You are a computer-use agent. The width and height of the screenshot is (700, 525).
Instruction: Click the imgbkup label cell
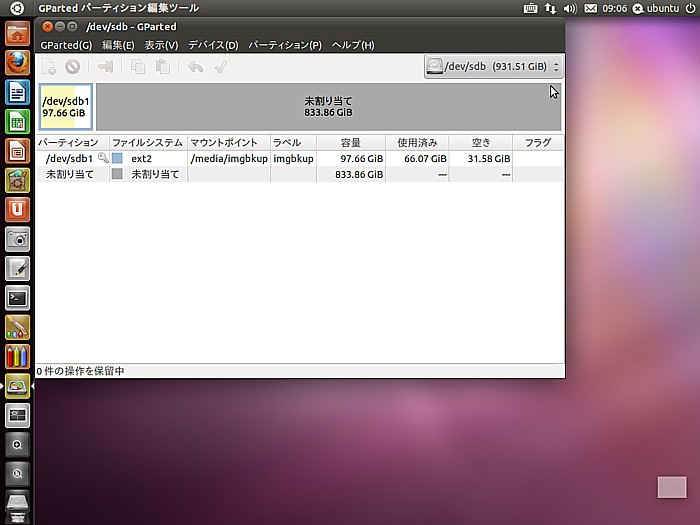[x=293, y=158]
